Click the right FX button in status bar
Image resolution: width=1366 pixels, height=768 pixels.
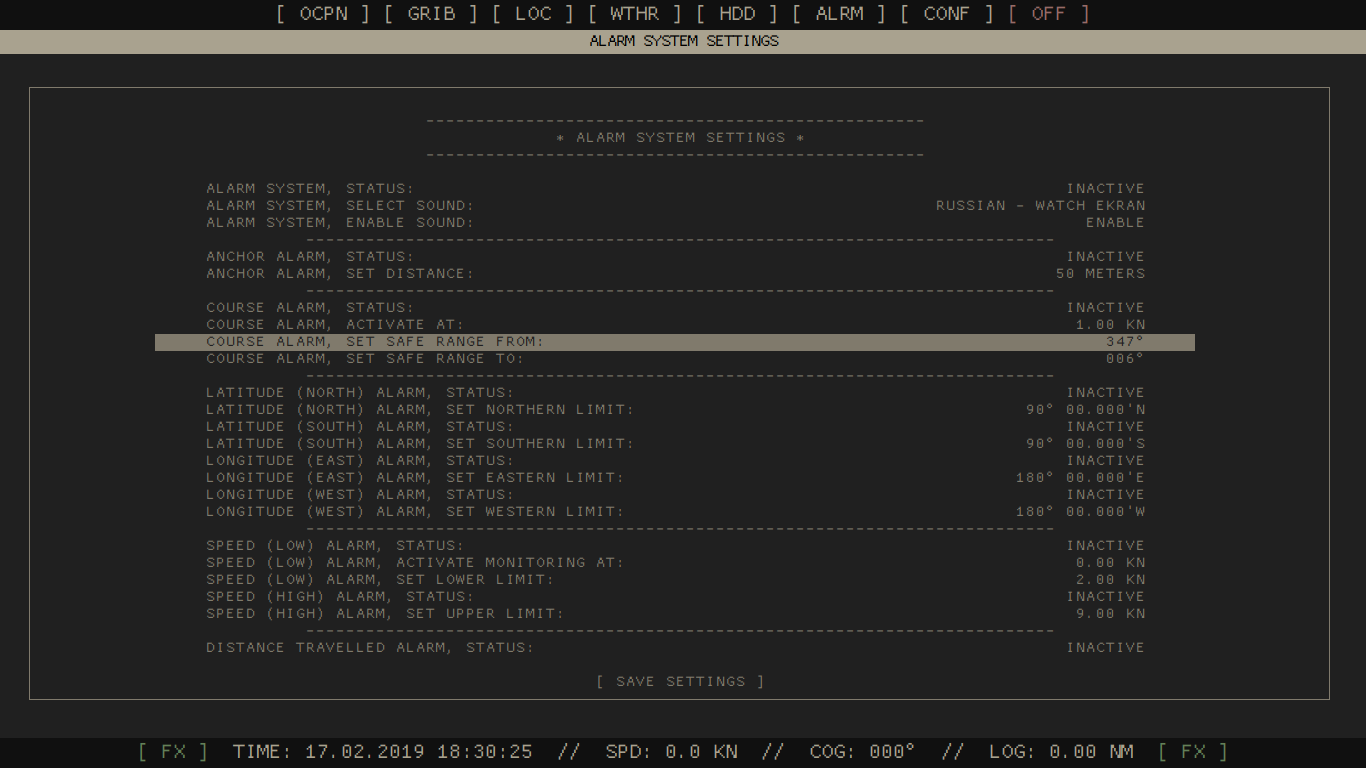(x=1193, y=752)
